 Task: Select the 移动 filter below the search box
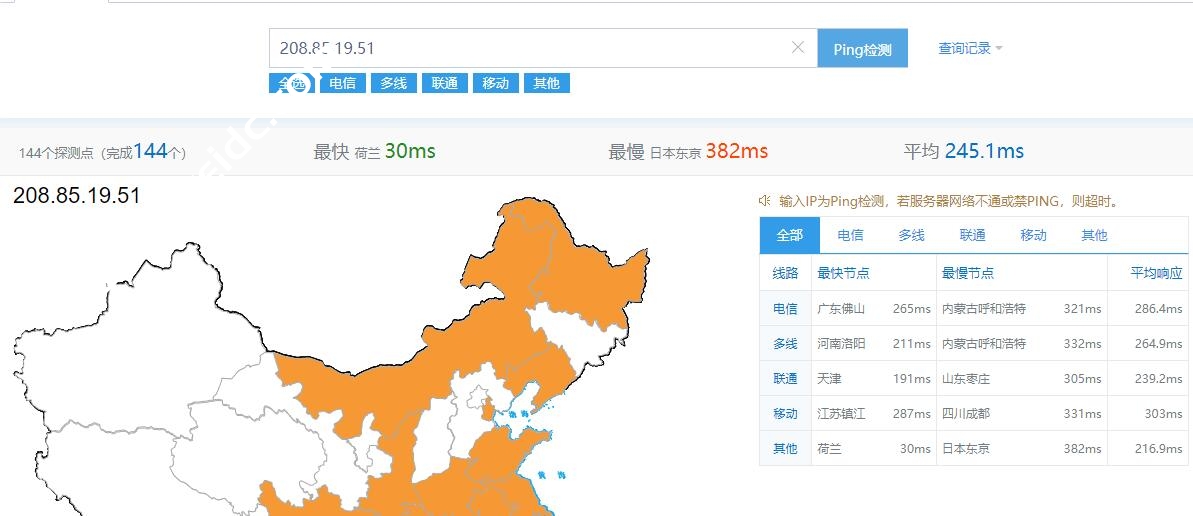495,83
